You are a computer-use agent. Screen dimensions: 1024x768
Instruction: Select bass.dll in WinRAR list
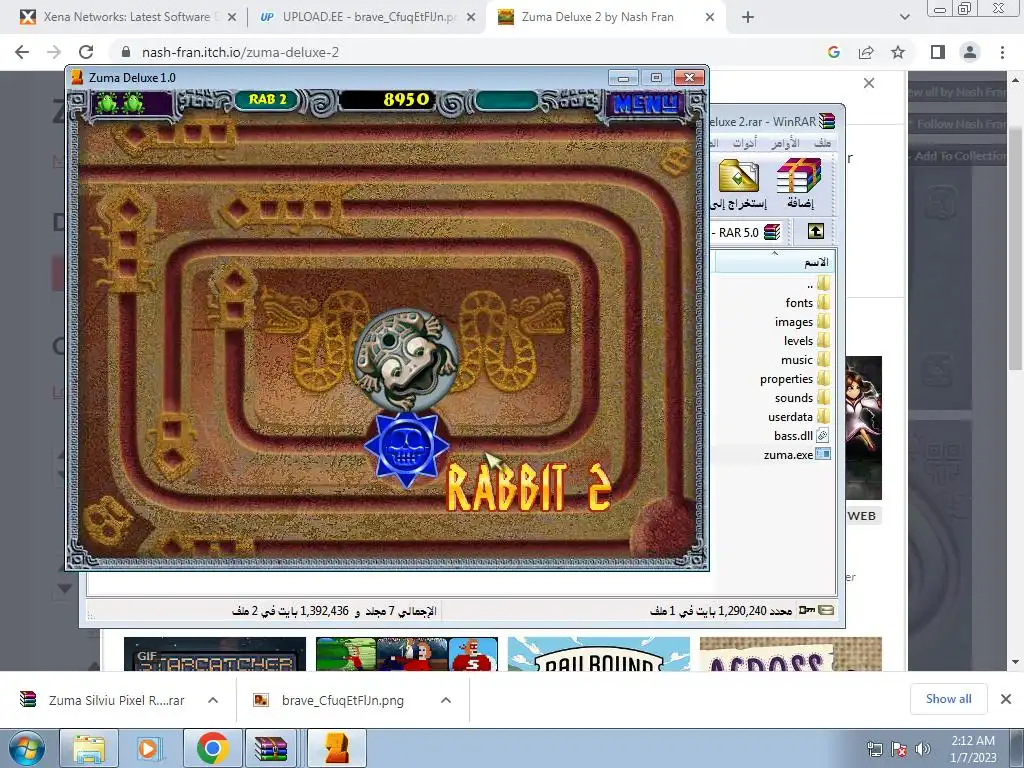tap(801, 436)
